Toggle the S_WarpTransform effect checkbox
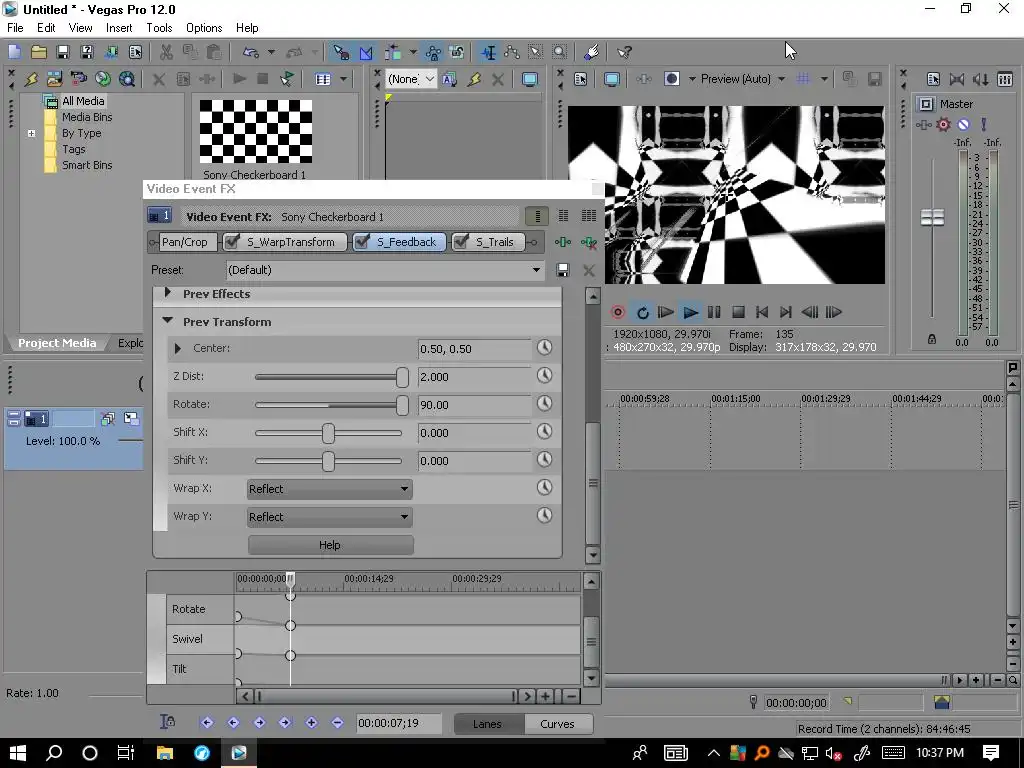The height and width of the screenshot is (768, 1024). tap(232, 242)
